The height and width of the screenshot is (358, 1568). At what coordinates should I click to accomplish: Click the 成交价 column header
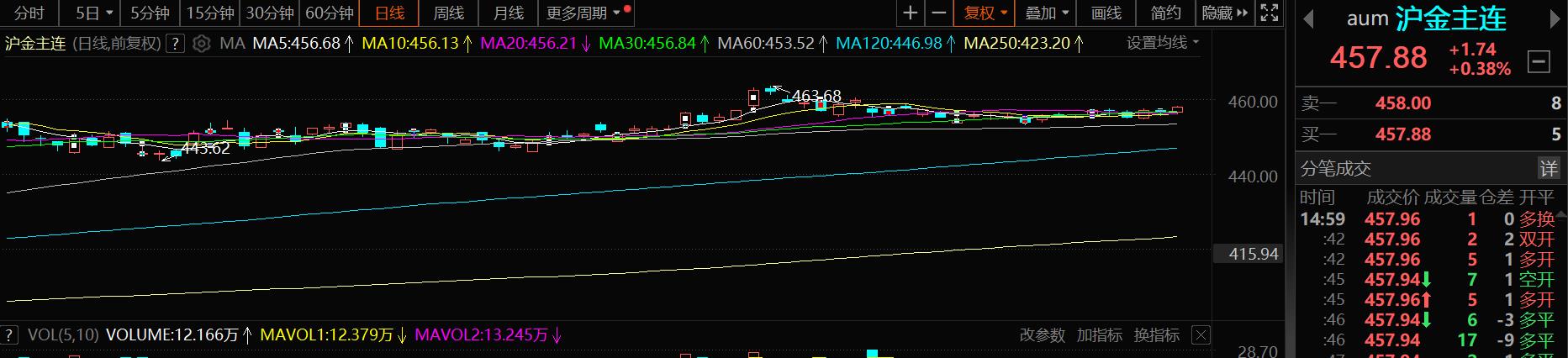1393,197
